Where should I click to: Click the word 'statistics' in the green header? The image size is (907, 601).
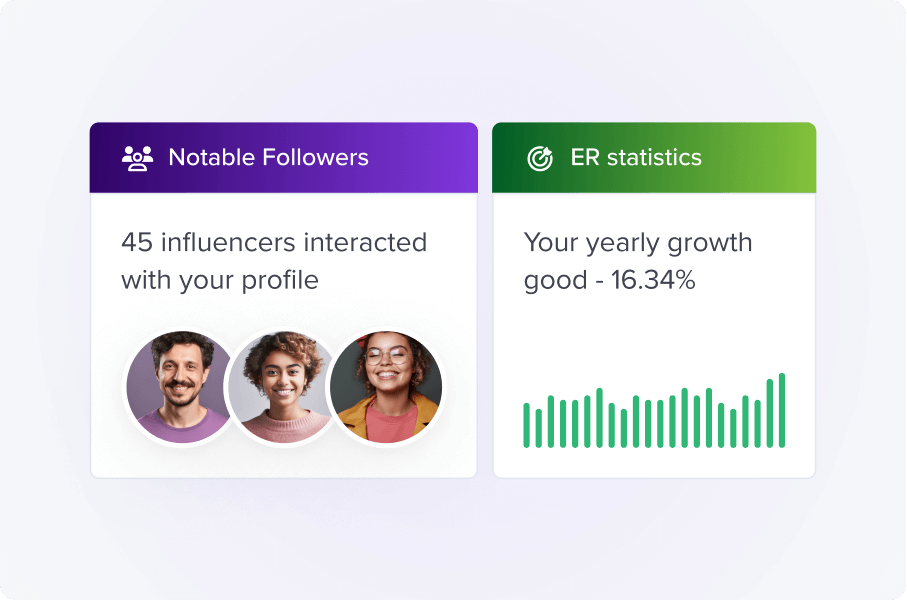[x=654, y=158]
